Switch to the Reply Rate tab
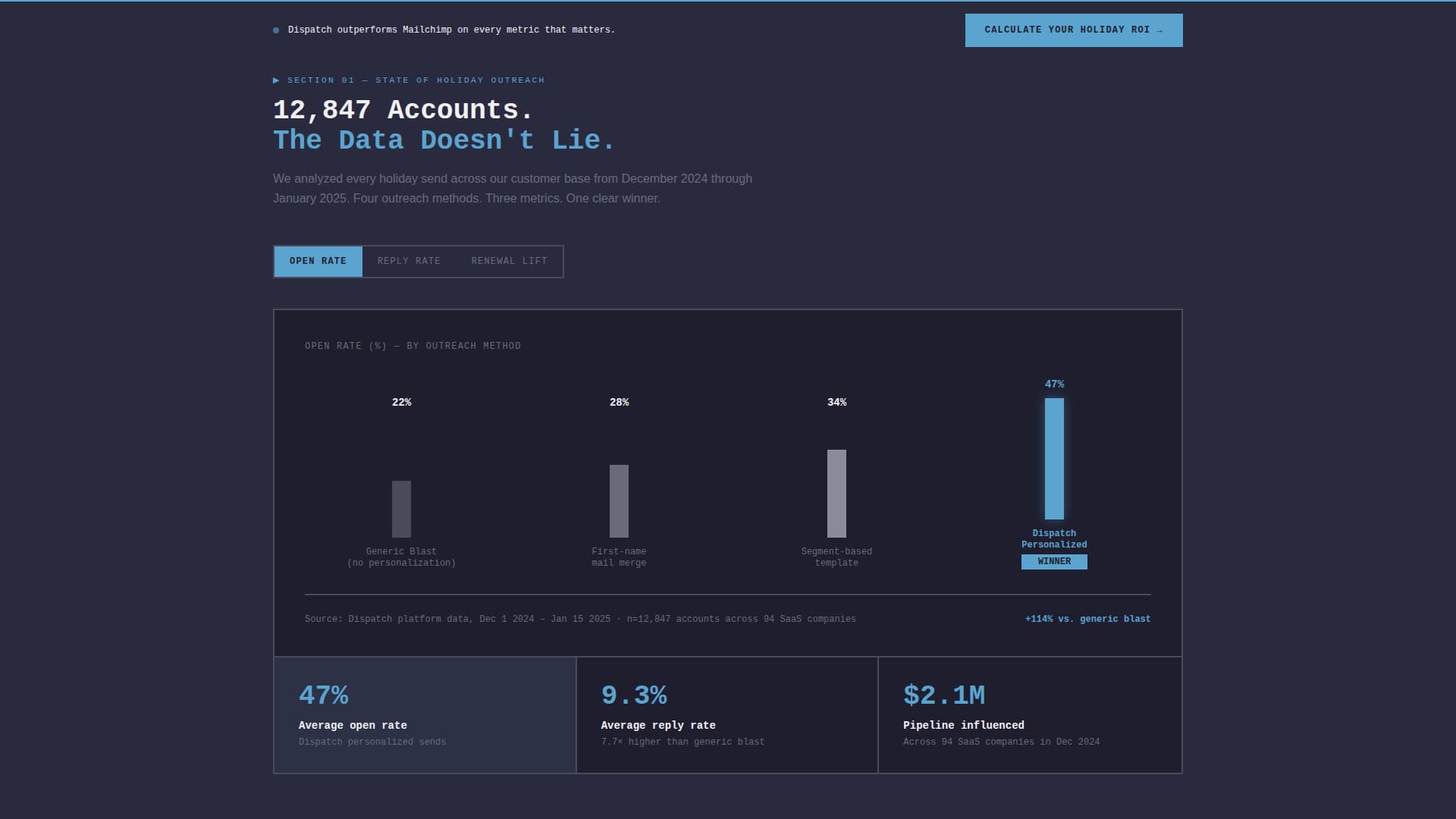 tap(409, 262)
